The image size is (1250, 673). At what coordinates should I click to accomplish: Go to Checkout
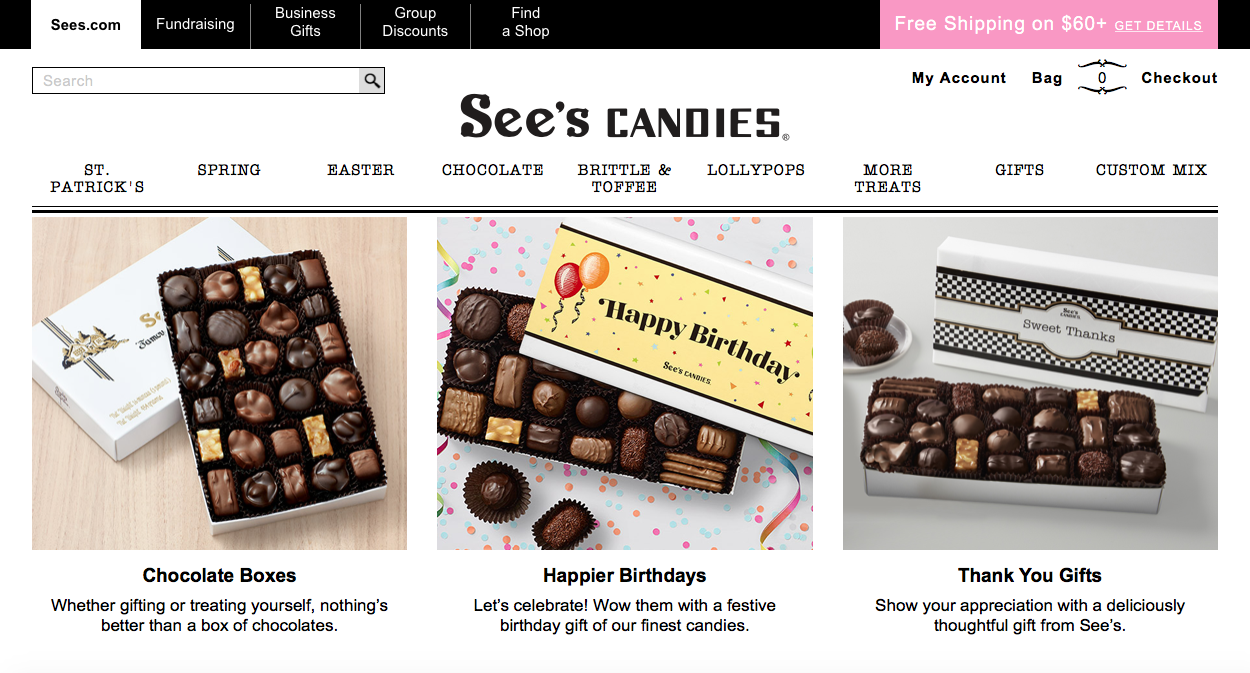pos(1179,78)
